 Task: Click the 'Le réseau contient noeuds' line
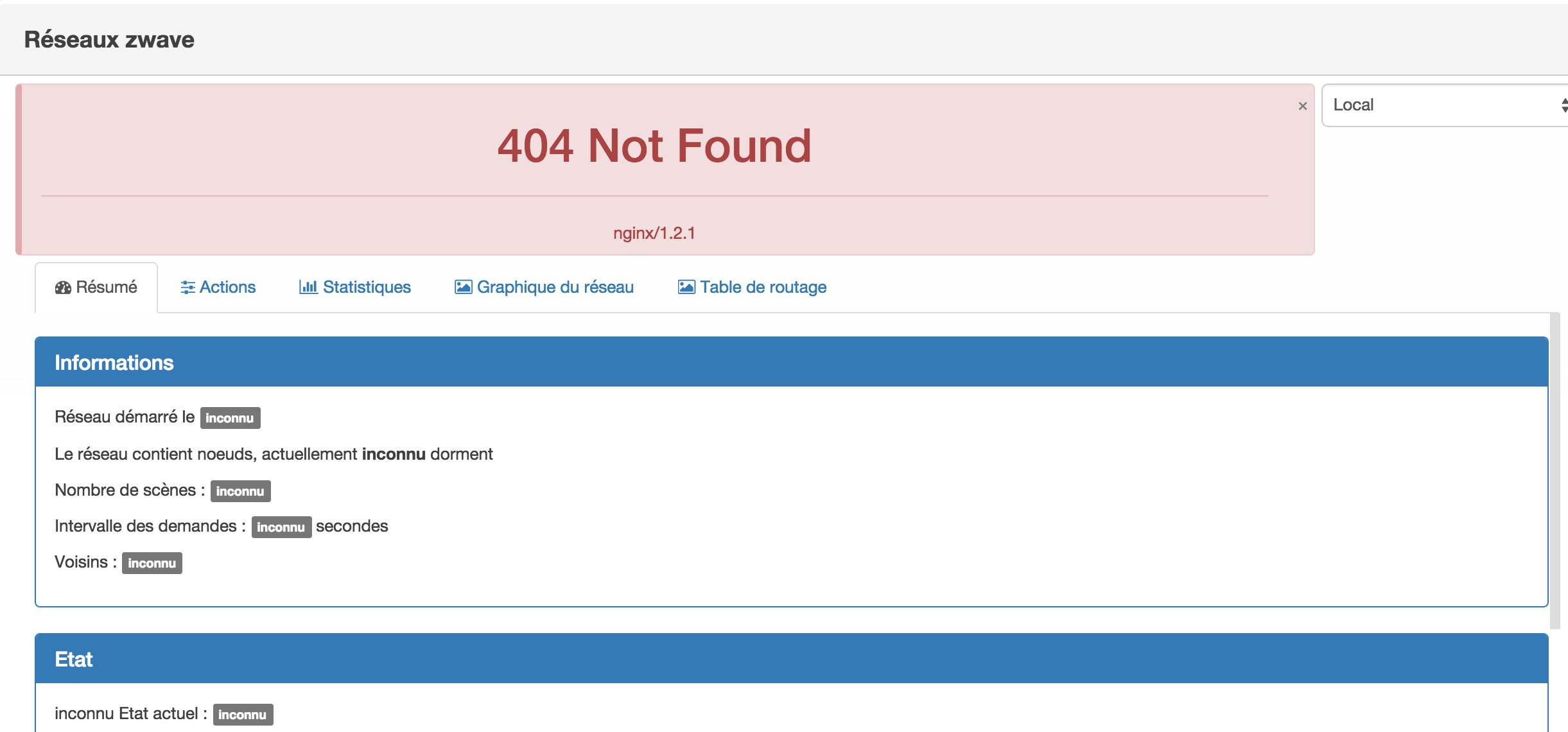[274, 454]
